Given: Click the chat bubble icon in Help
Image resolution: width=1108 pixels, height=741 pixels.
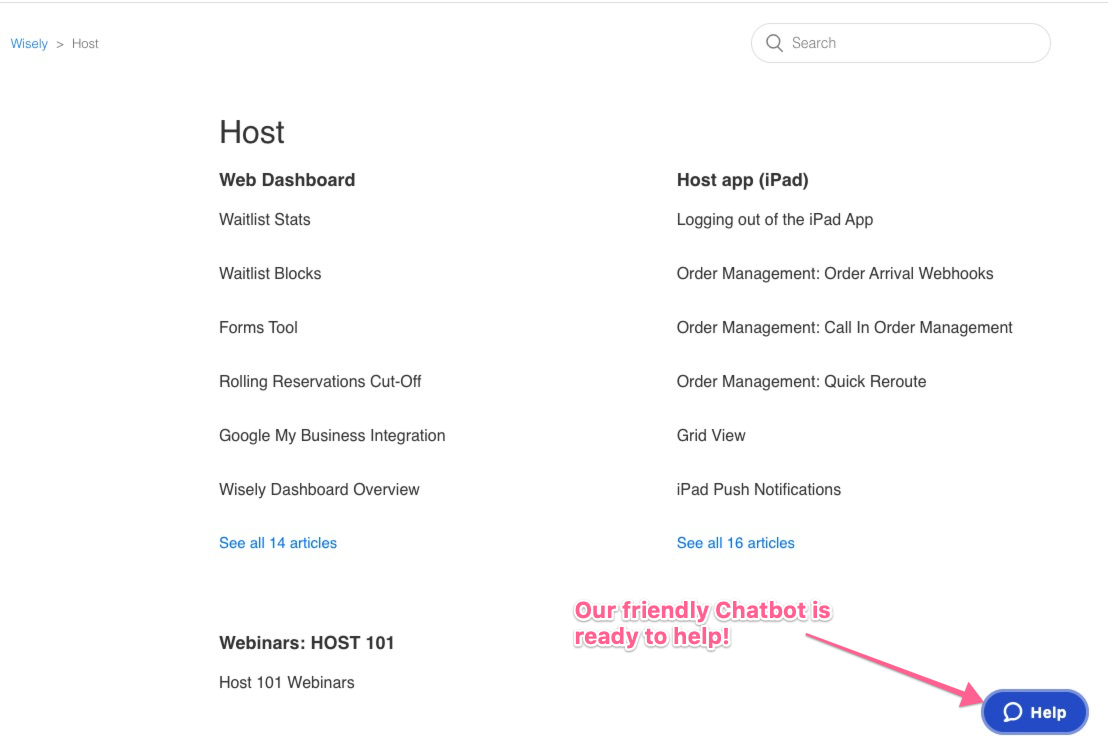Looking at the screenshot, I should 1013,712.
